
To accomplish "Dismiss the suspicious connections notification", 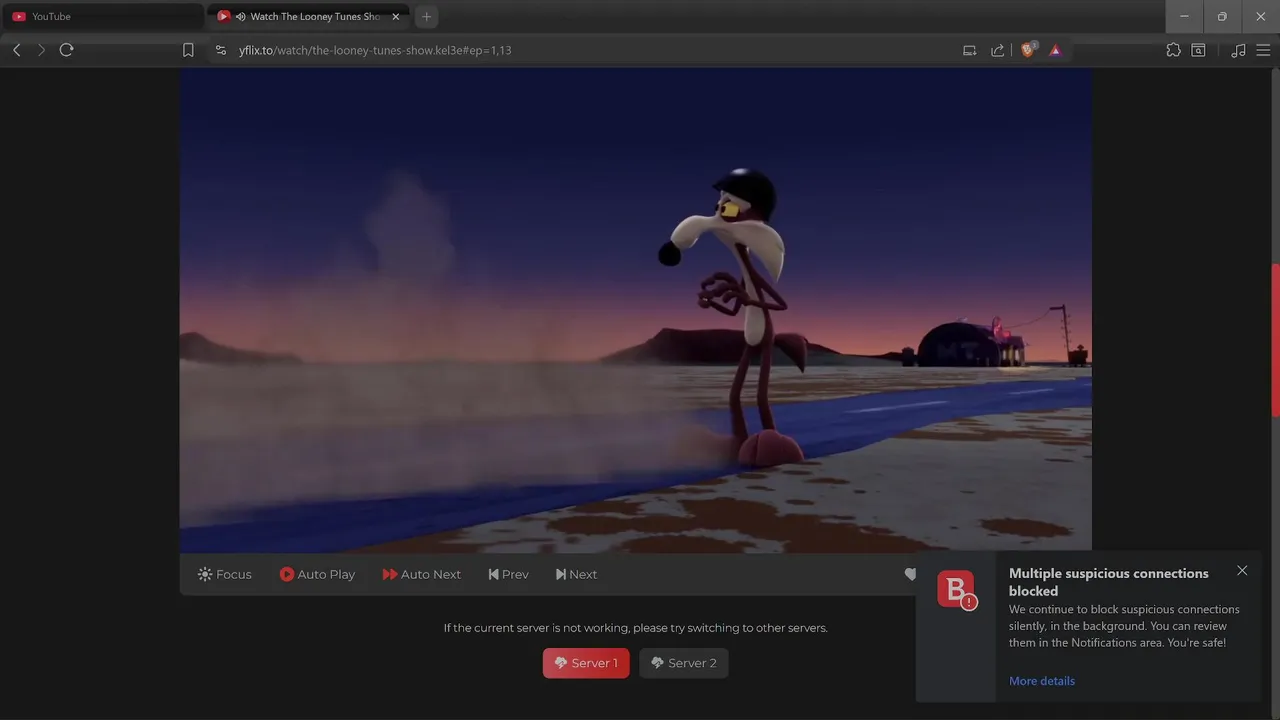I will (1242, 571).
